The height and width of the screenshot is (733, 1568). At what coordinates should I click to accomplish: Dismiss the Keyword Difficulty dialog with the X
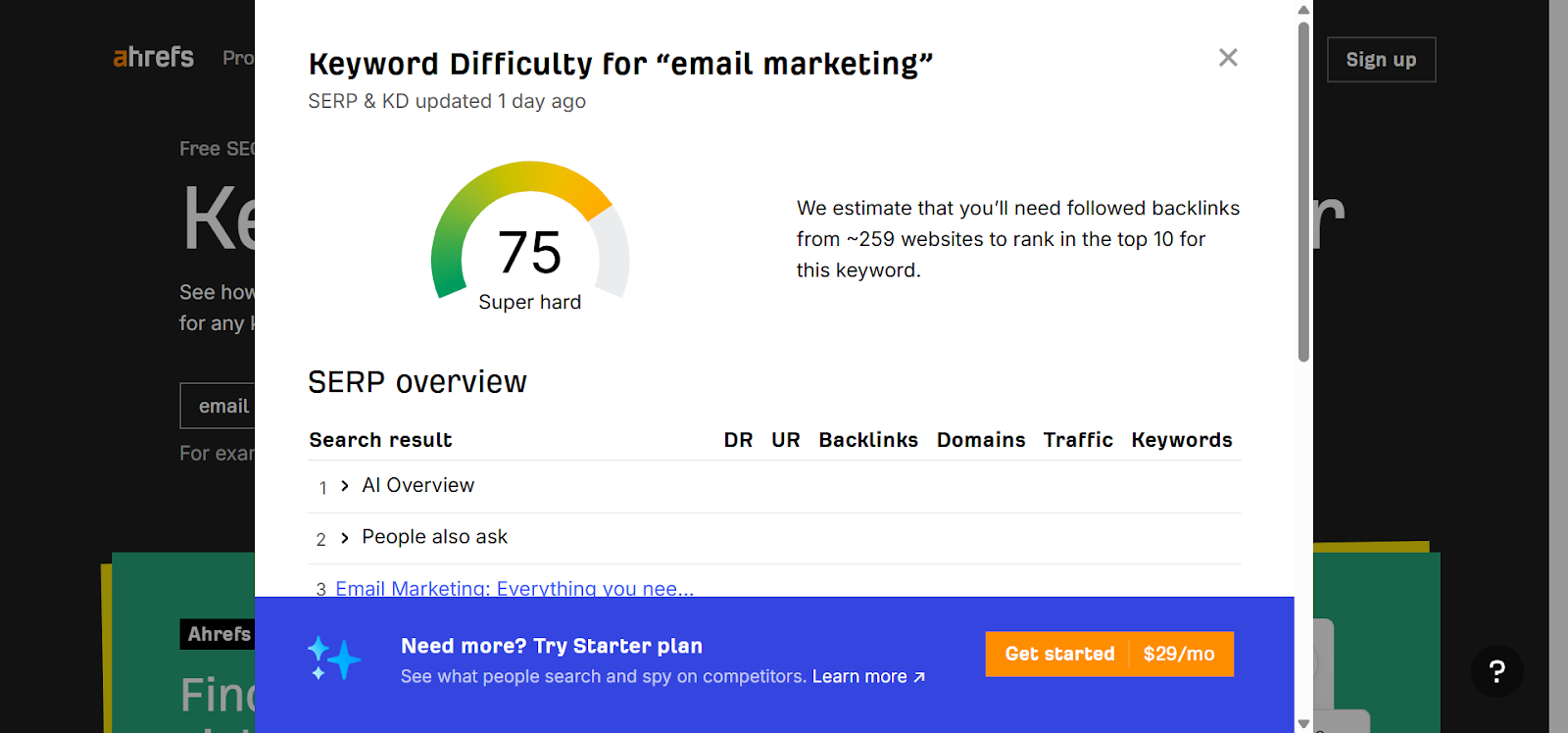[1227, 57]
